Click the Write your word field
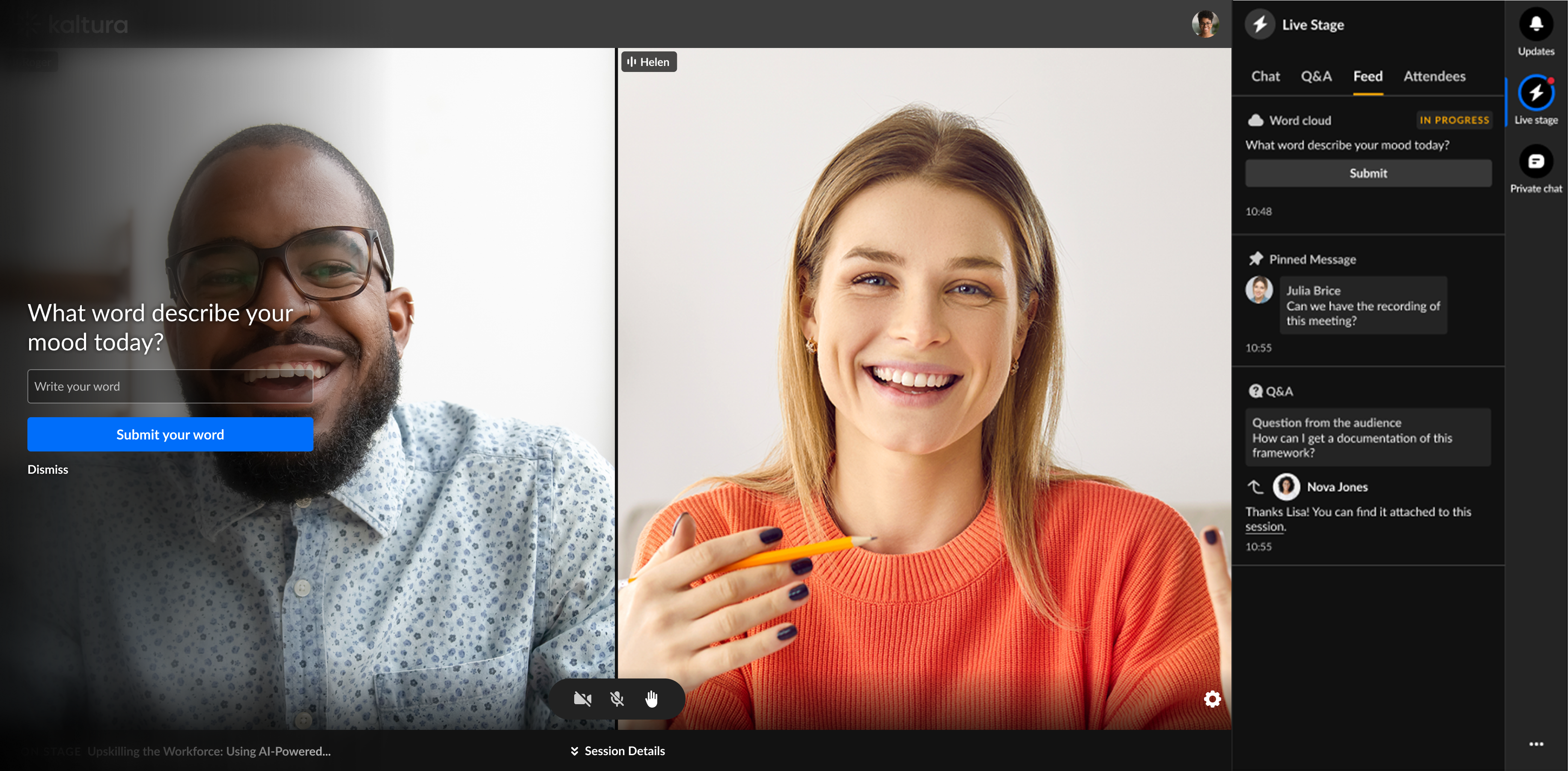 click(170, 386)
